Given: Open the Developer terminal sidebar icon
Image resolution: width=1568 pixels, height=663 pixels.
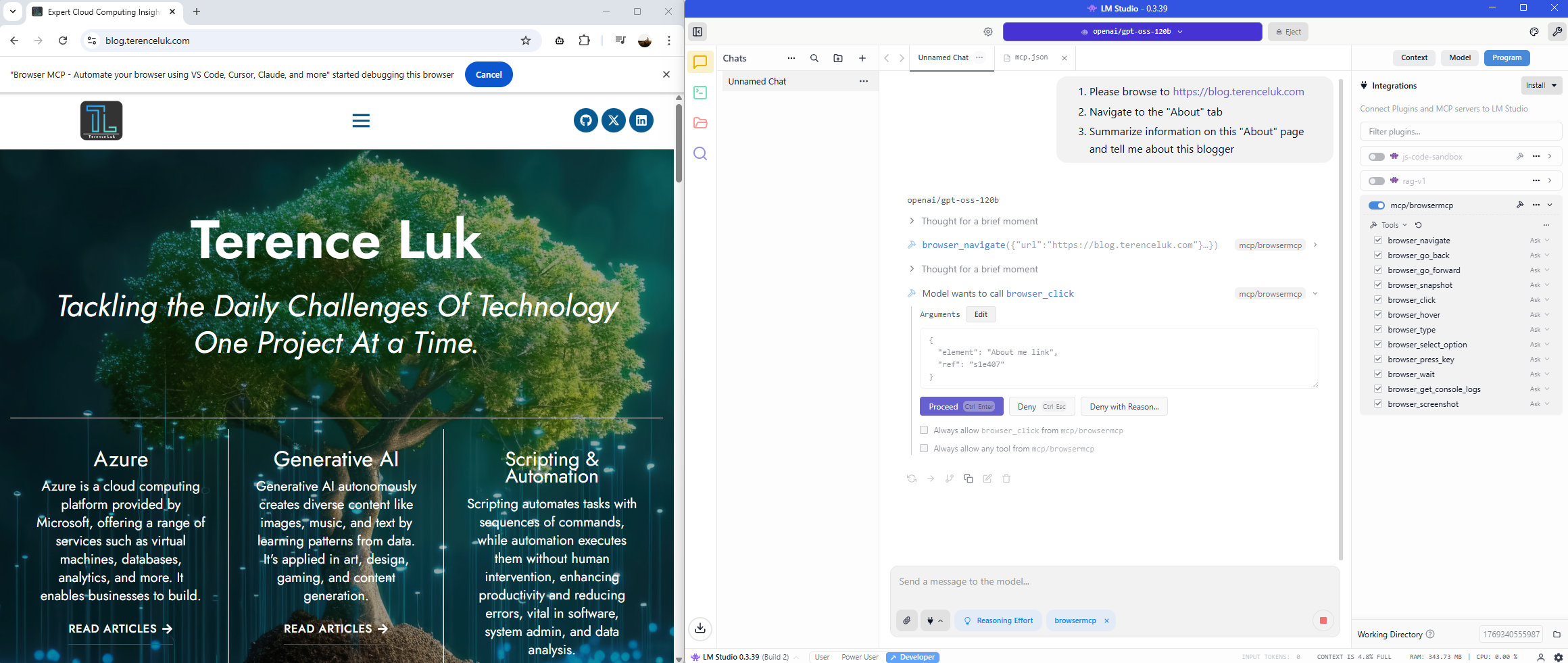Looking at the screenshot, I should (x=700, y=93).
